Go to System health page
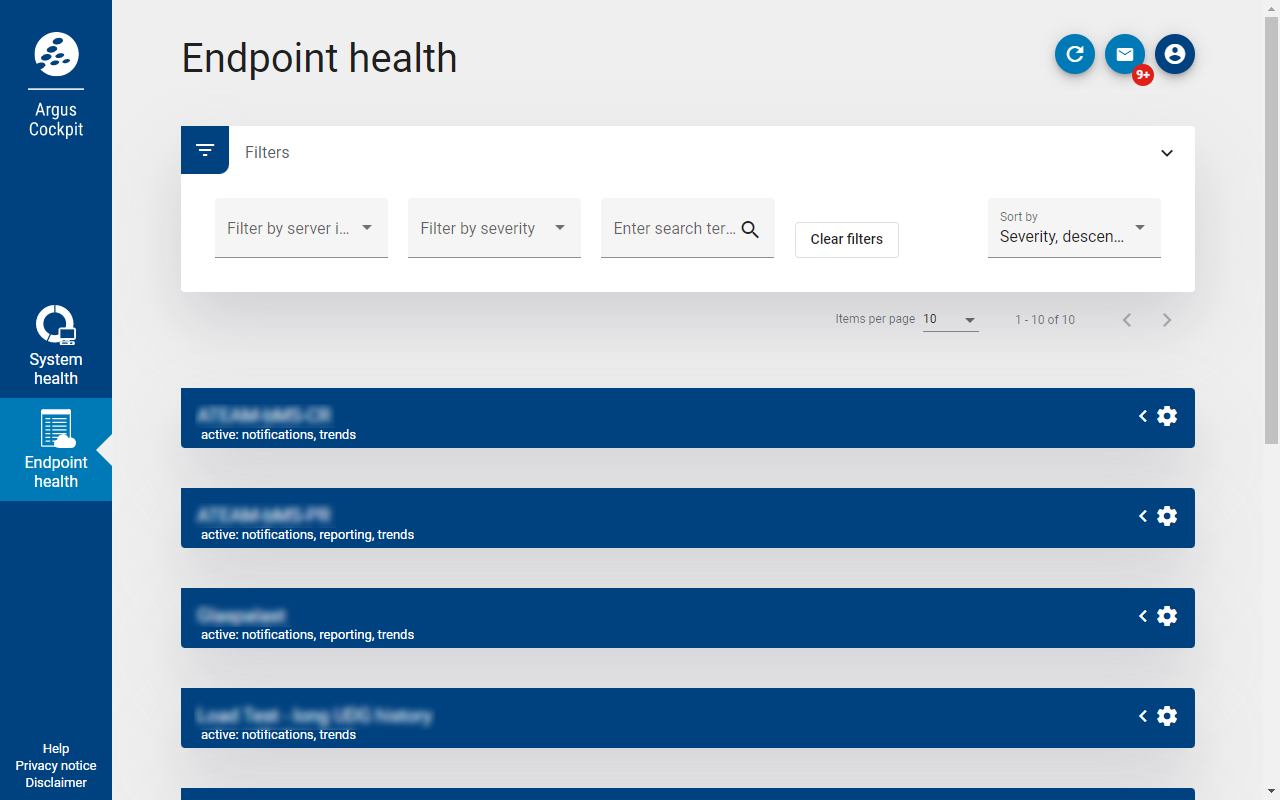 56,347
